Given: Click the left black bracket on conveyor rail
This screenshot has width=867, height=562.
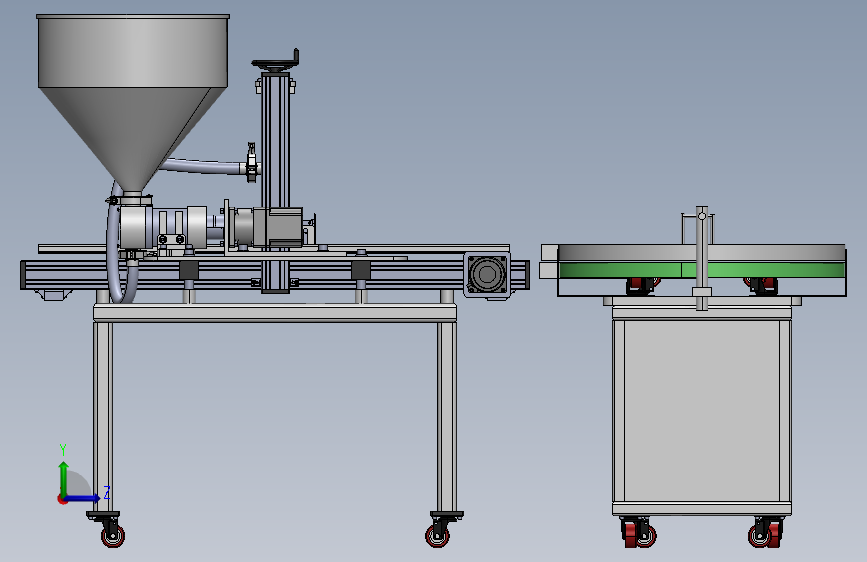Looking at the screenshot, I should tap(189, 270).
